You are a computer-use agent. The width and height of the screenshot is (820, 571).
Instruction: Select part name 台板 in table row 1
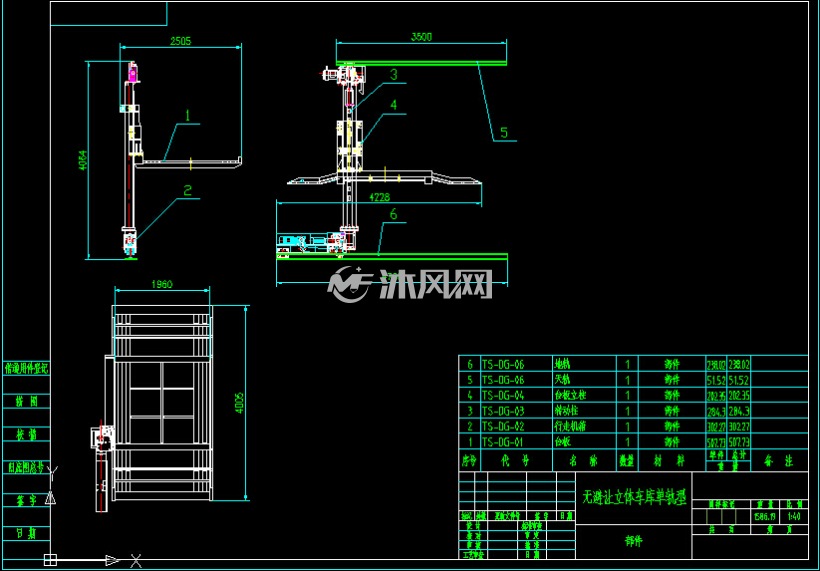pos(562,442)
